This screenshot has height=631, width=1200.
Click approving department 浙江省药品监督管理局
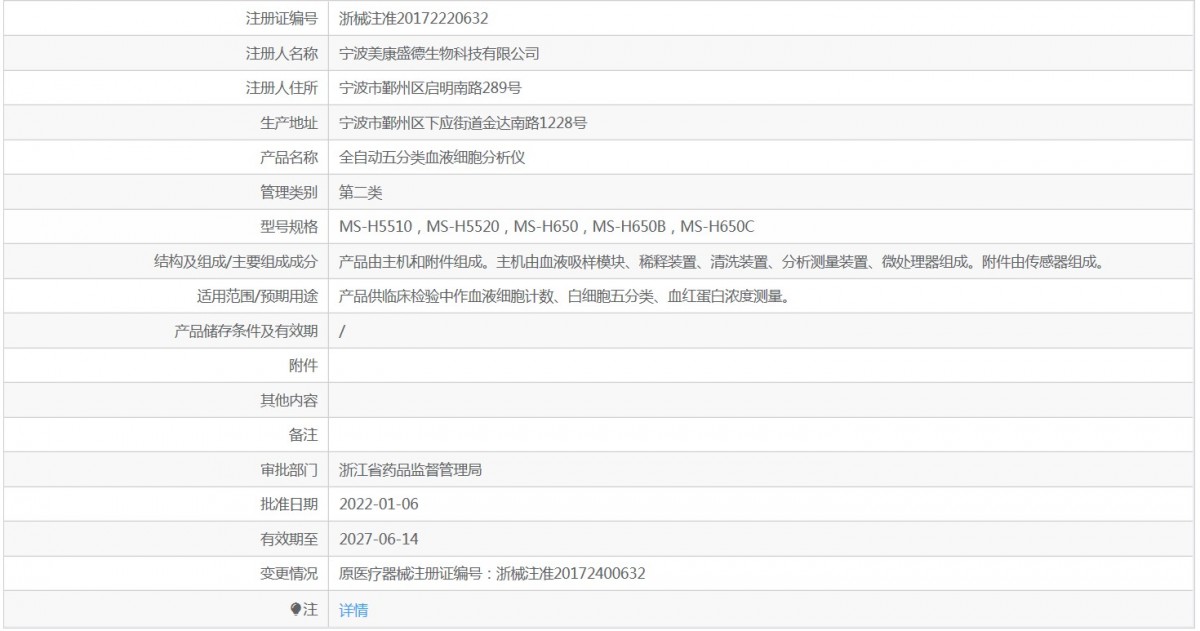coord(411,469)
